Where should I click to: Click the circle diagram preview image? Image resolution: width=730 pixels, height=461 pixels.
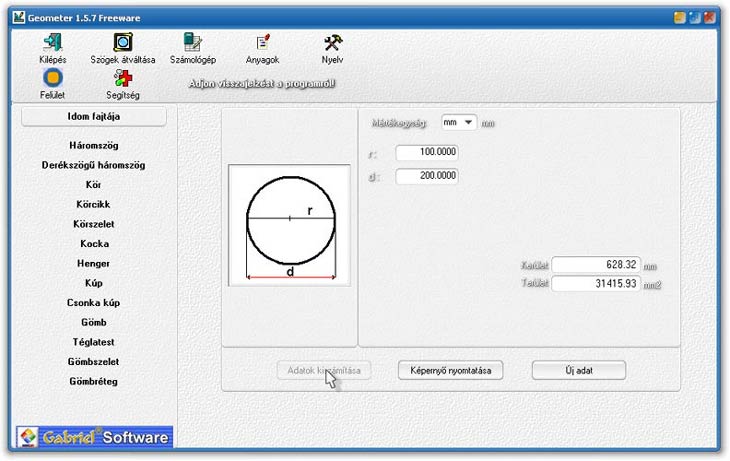point(290,224)
